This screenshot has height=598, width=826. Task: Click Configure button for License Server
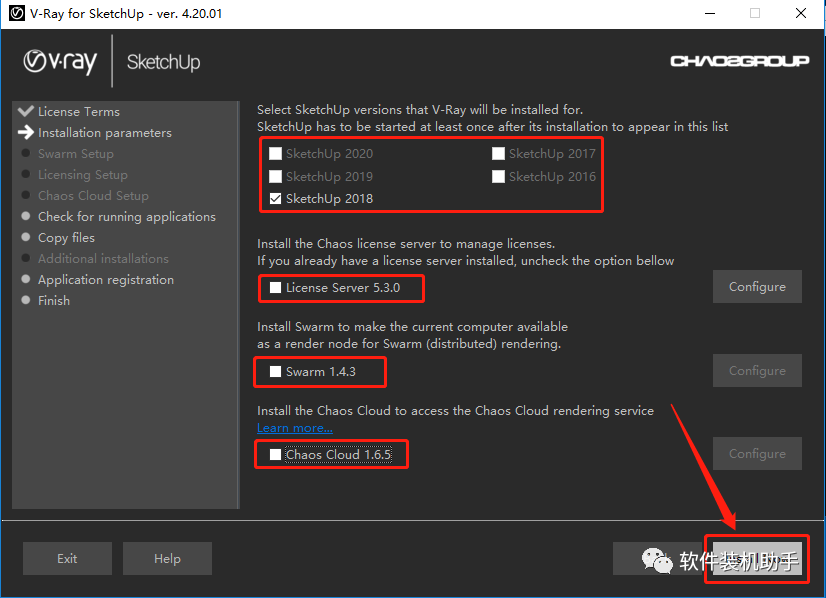tap(757, 287)
